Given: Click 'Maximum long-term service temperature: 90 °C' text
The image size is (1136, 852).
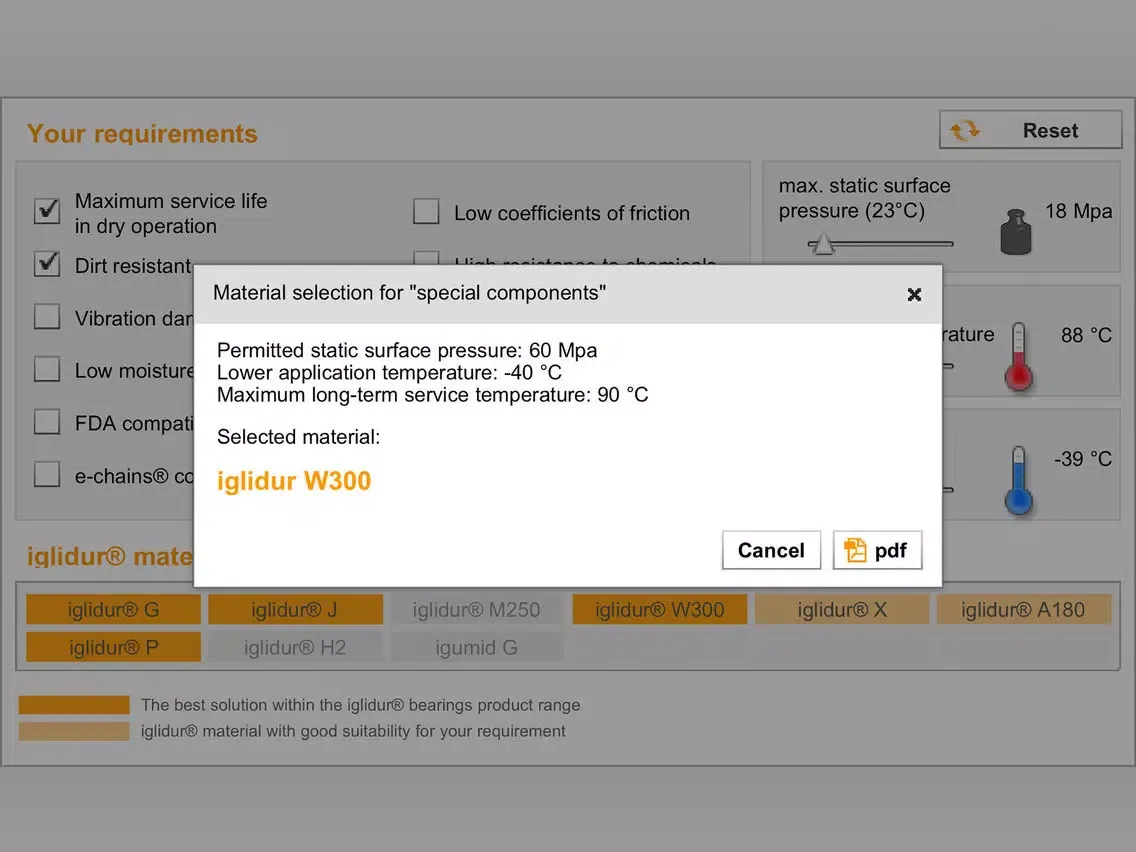Looking at the screenshot, I should [433, 395].
